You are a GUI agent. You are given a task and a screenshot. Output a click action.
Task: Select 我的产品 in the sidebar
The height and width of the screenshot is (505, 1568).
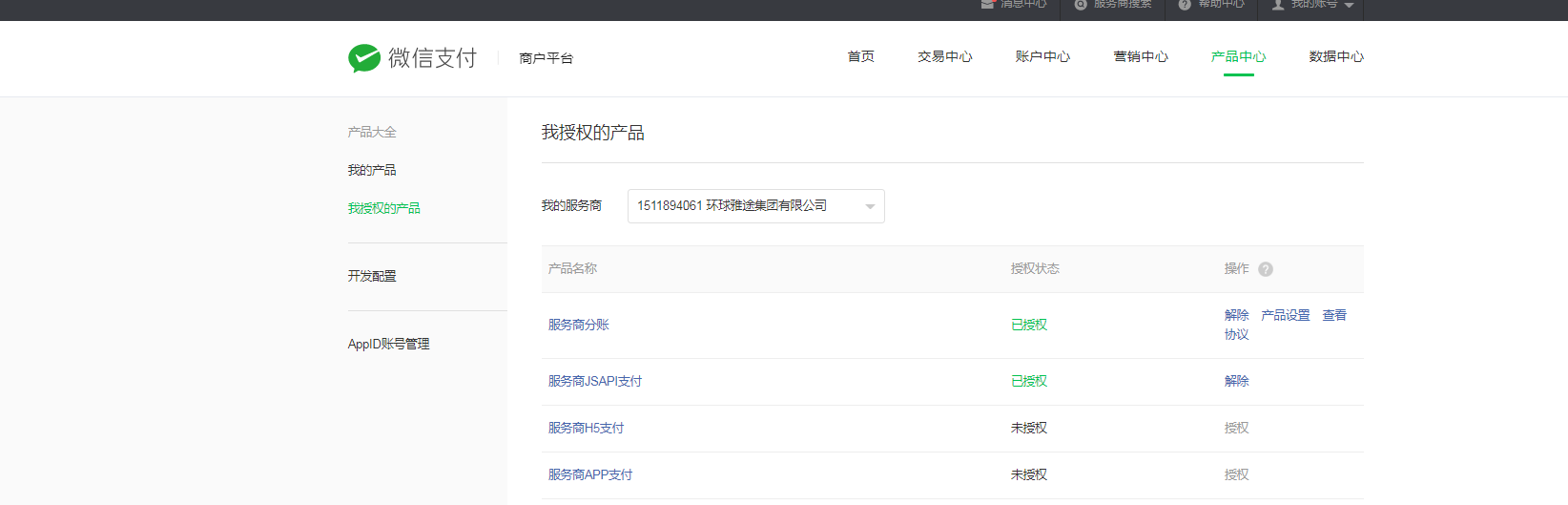[372, 170]
